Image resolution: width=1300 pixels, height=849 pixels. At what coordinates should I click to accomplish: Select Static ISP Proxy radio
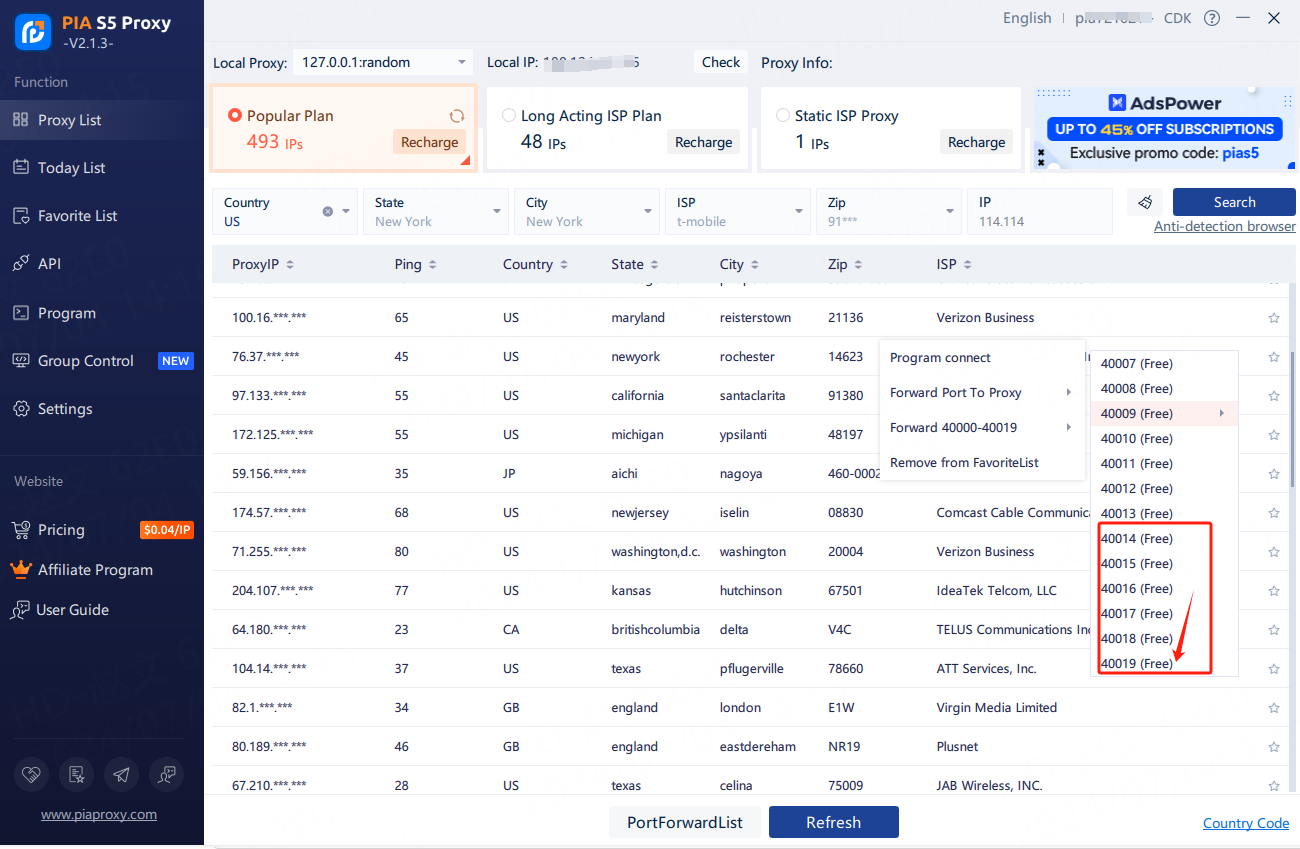tap(783, 116)
